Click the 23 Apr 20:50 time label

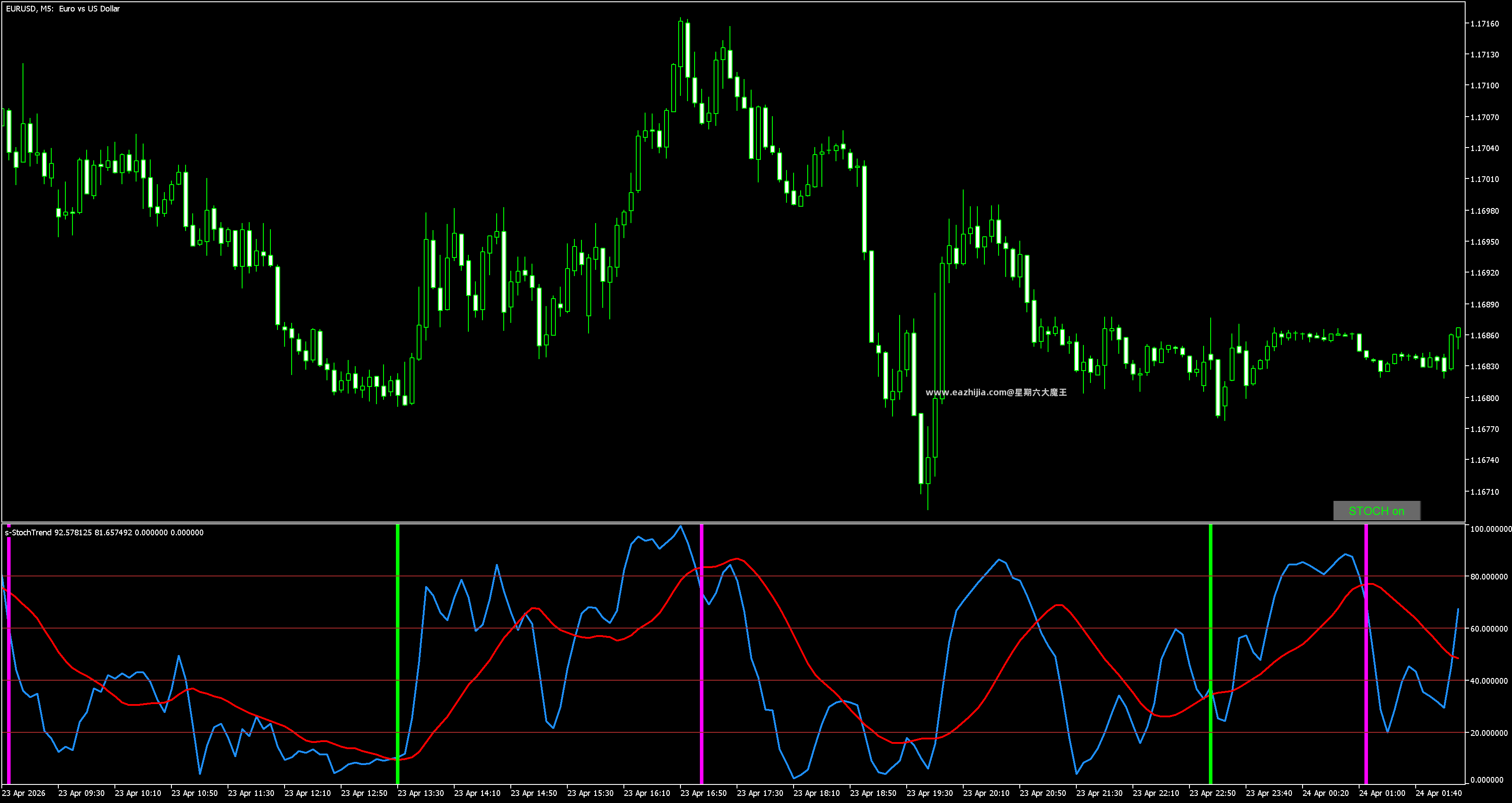click(1043, 794)
